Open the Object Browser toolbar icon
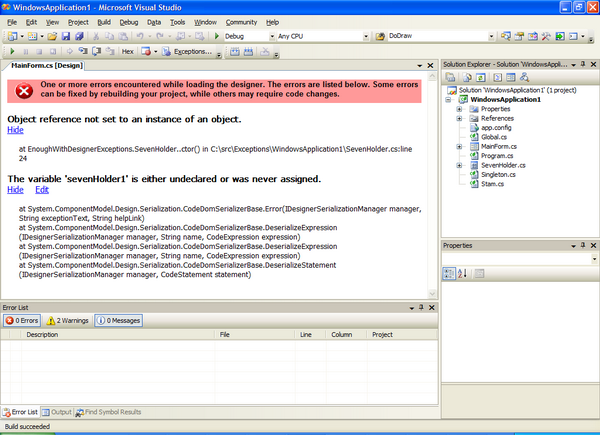 coord(533,36)
